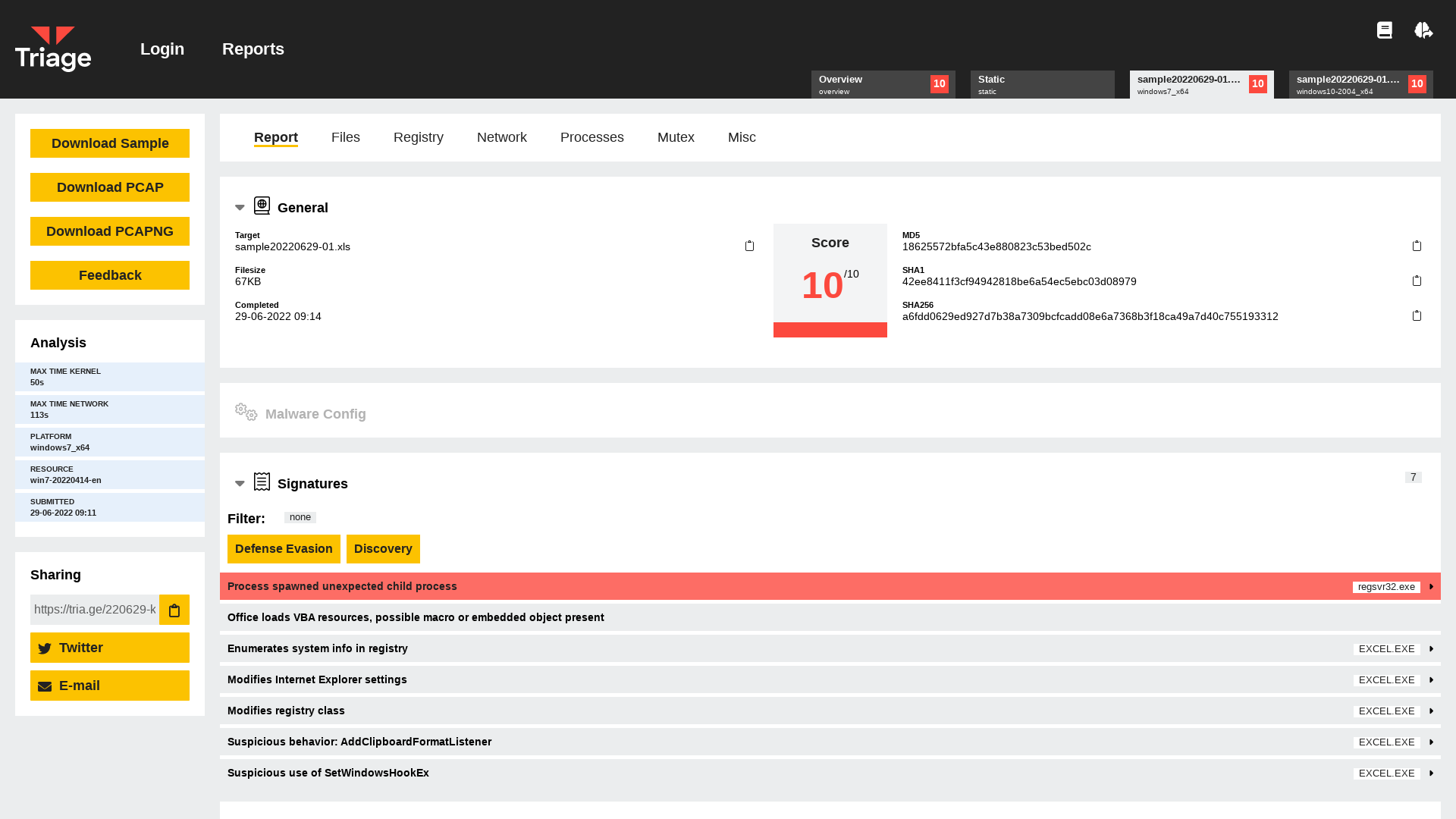The height and width of the screenshot is (819, 1456).
Task: Open the Static analysis tab
Action: (x=1042, y=84)
